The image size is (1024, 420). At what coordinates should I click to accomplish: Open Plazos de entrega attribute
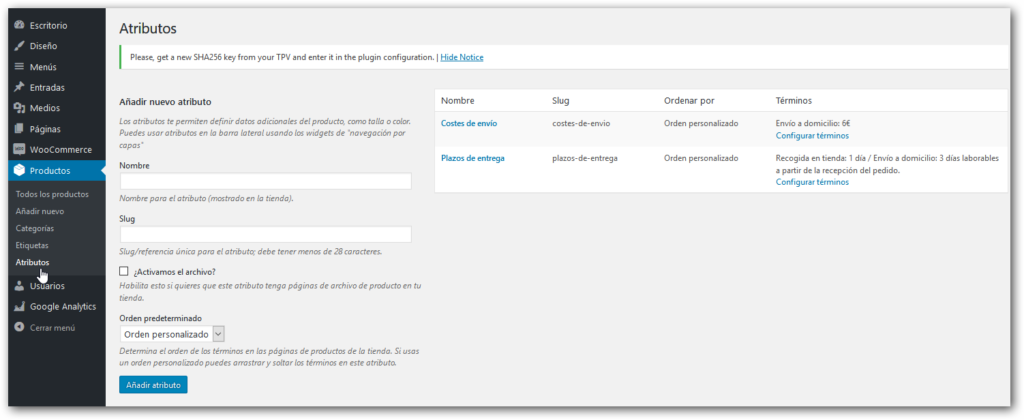pyautogui.click(x=473, y=158)
